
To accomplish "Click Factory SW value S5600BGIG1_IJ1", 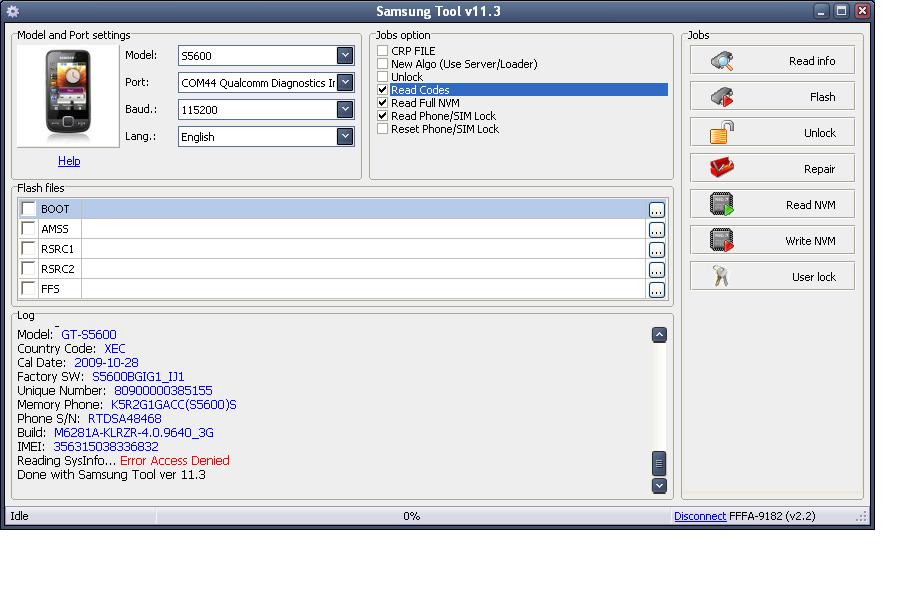I will (138, 376).
